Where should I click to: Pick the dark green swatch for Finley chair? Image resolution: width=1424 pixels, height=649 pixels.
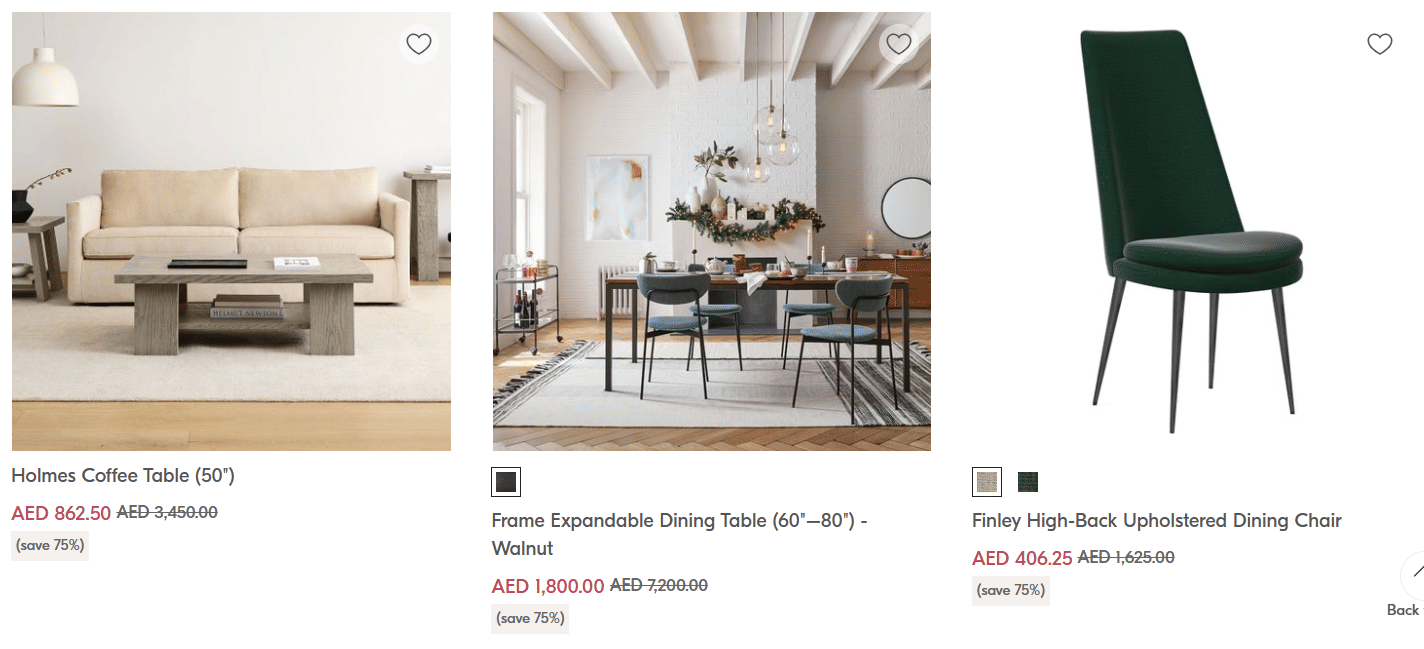1028,482
